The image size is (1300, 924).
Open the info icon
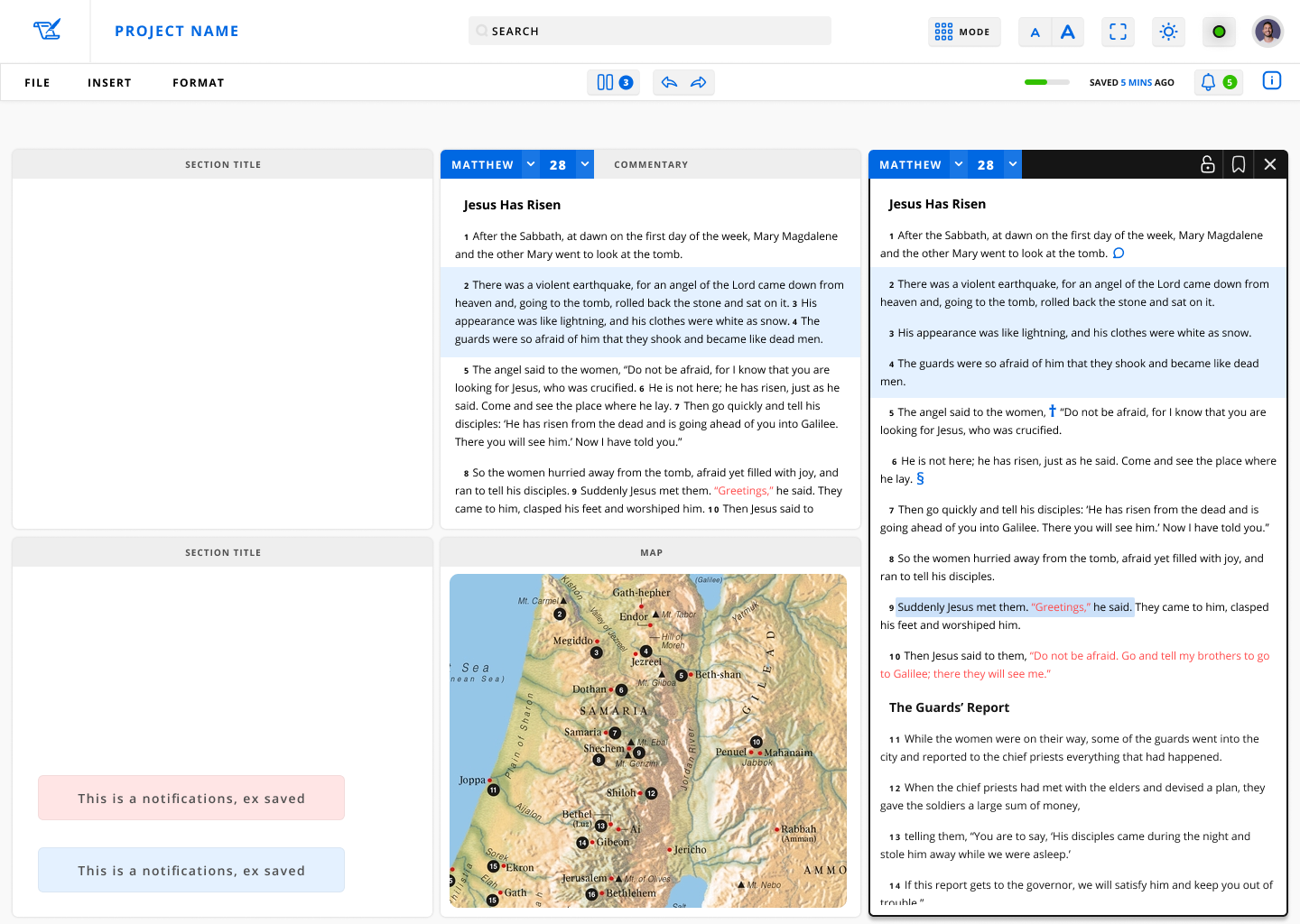(1272, 81)
